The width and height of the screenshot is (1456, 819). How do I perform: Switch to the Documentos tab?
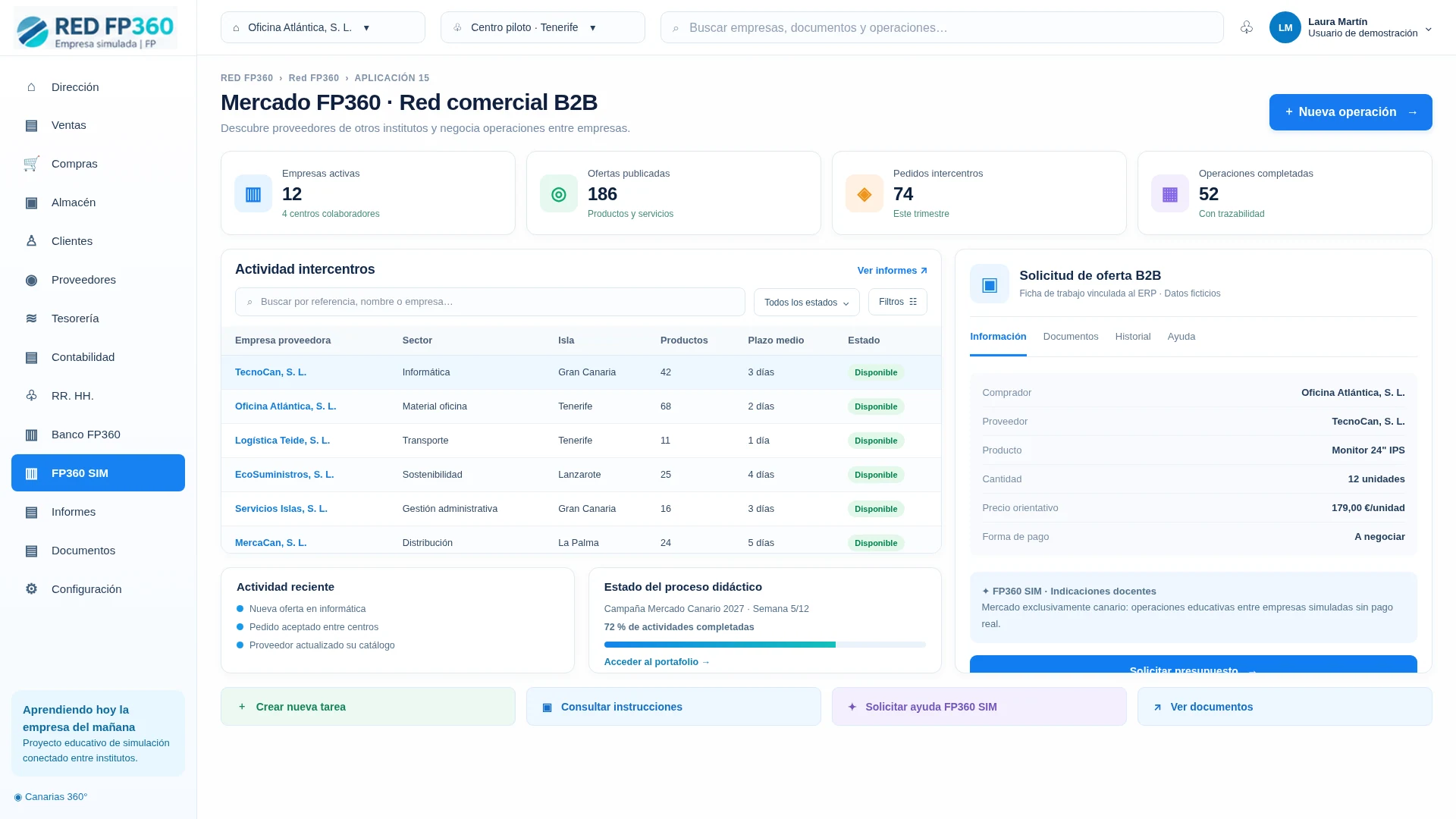pos(1071,337)
